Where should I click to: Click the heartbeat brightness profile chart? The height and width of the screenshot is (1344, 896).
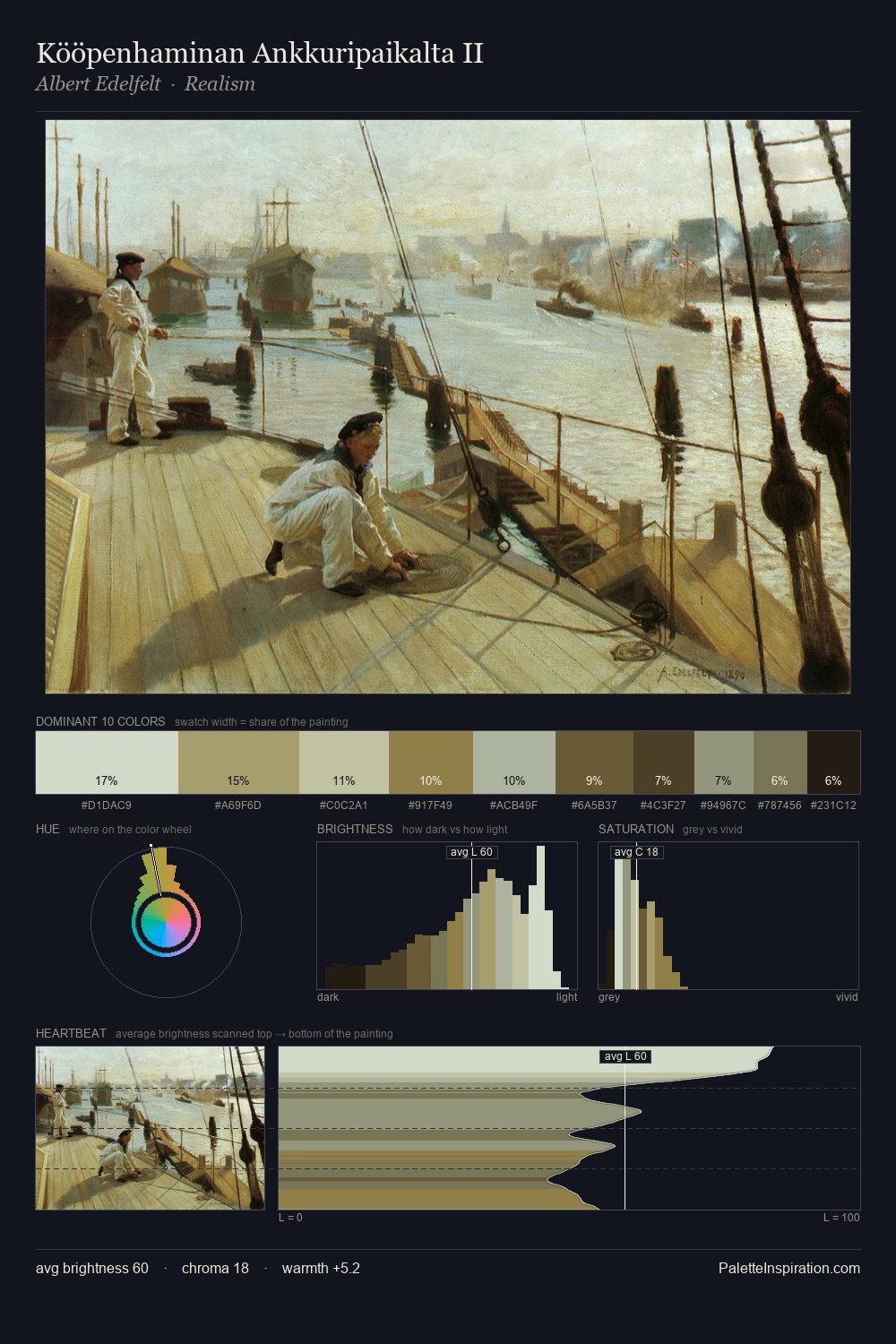[569, 1128]
